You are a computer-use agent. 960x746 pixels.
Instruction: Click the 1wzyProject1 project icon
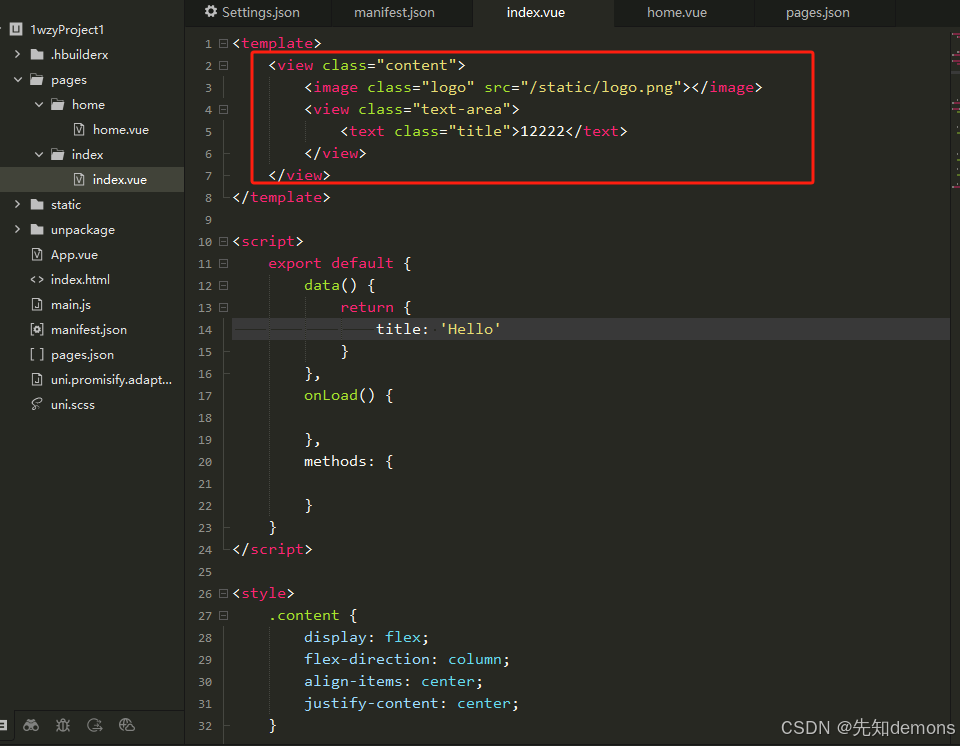[x=17, y=29]
